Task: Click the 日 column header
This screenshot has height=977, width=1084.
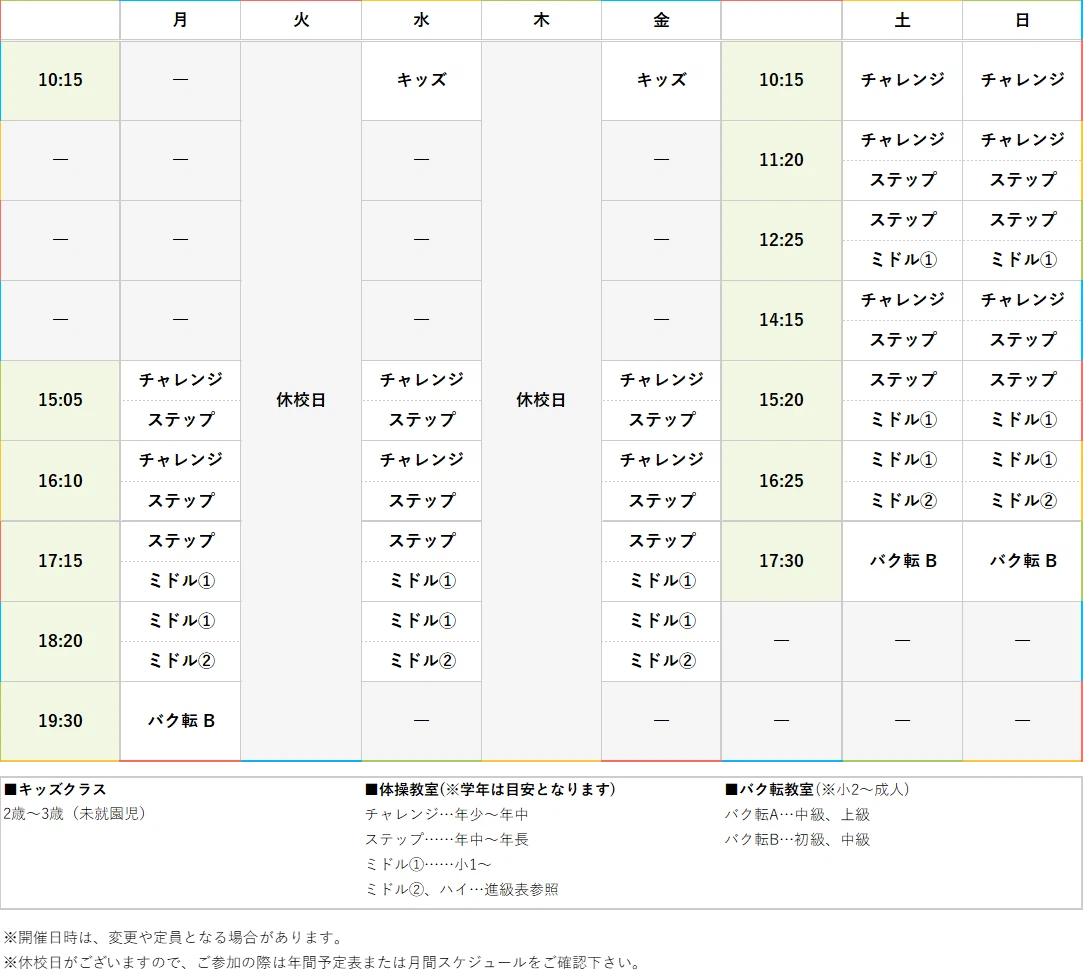Action: click(x=1021, y=20)
